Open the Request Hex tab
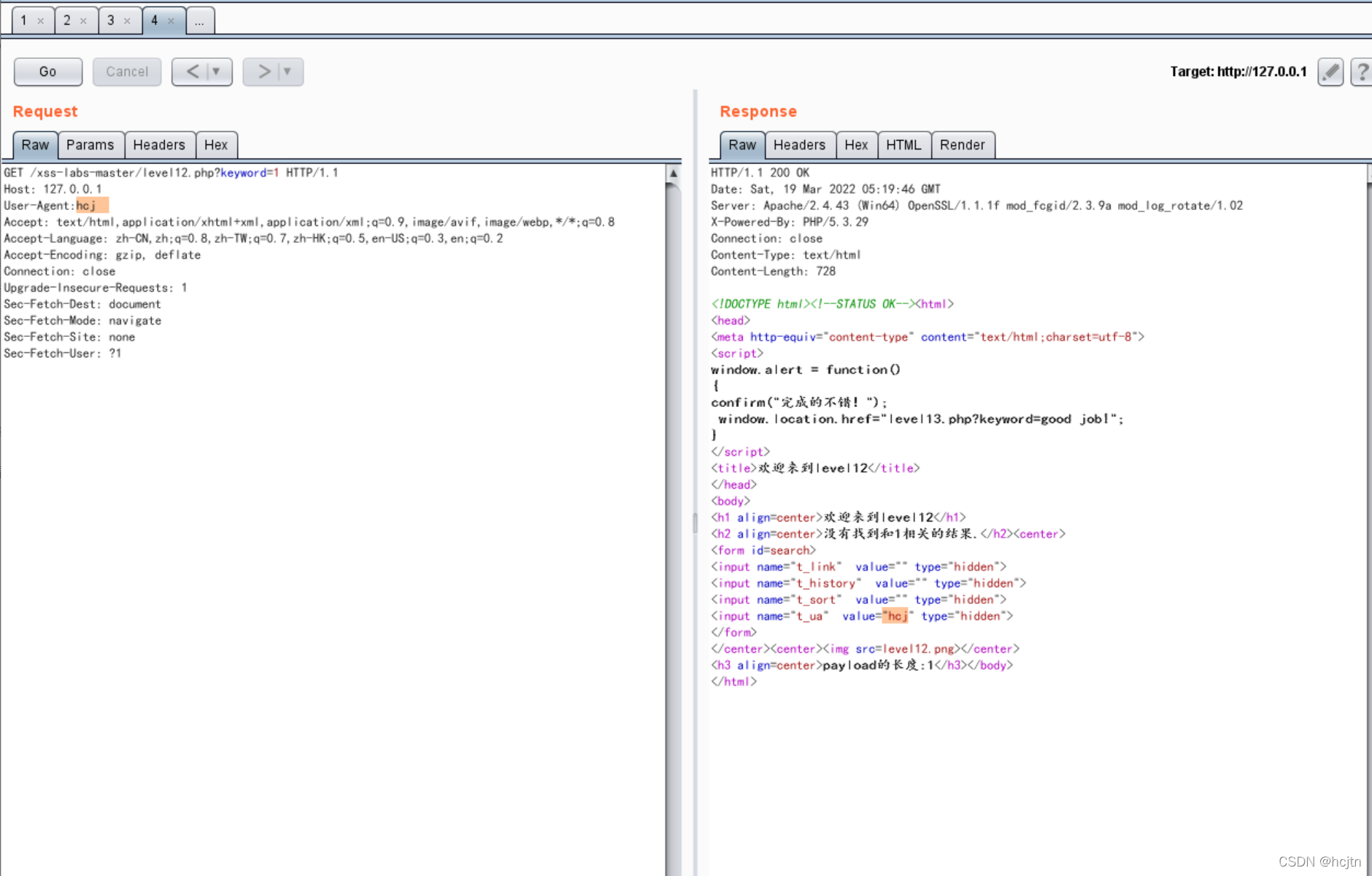 click(x=216, y=145)
